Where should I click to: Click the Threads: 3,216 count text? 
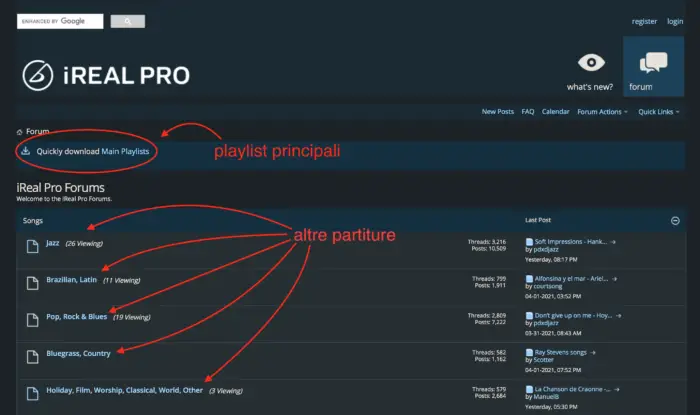click(x=487, y=241)
